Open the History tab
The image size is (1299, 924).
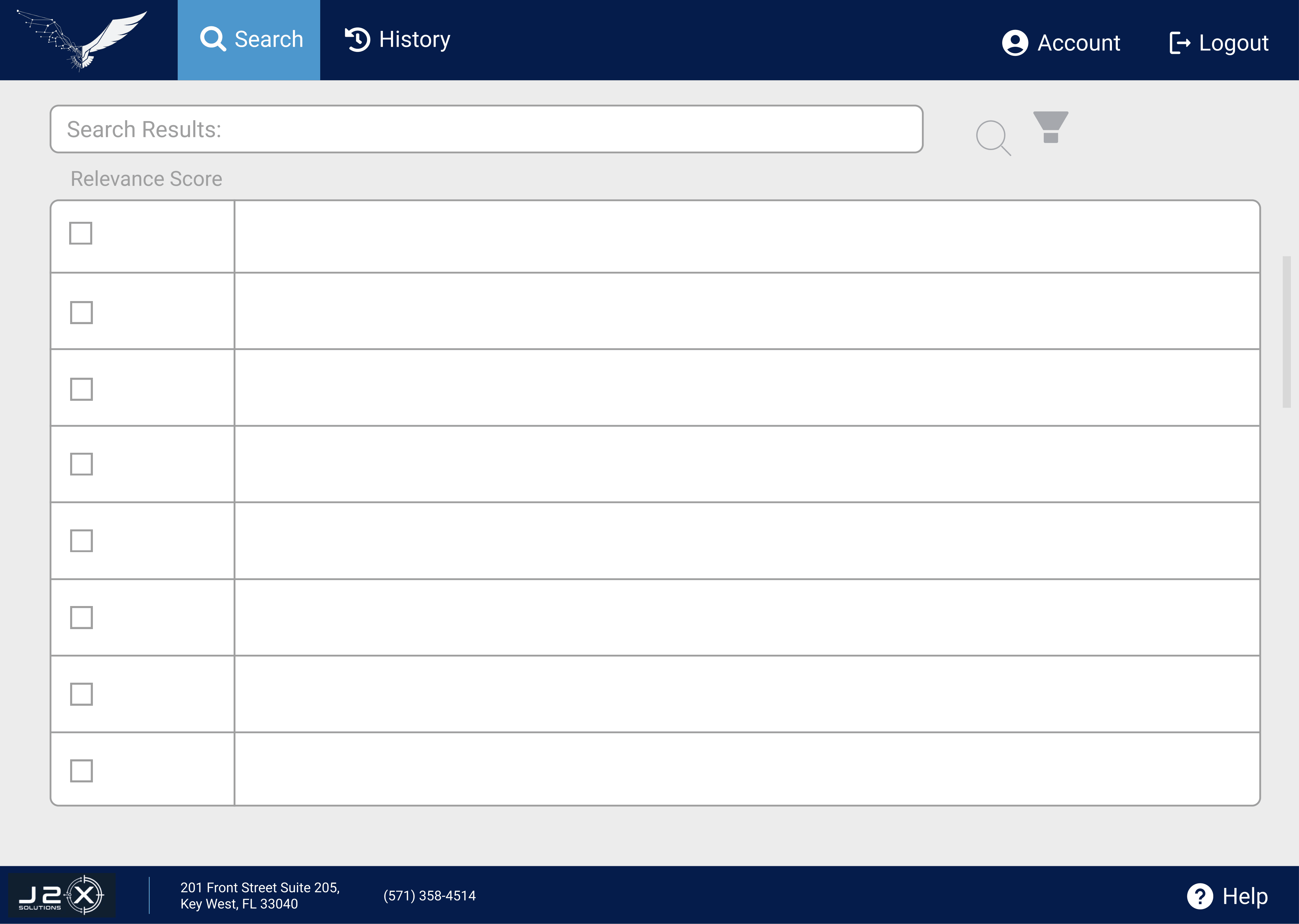398,40
